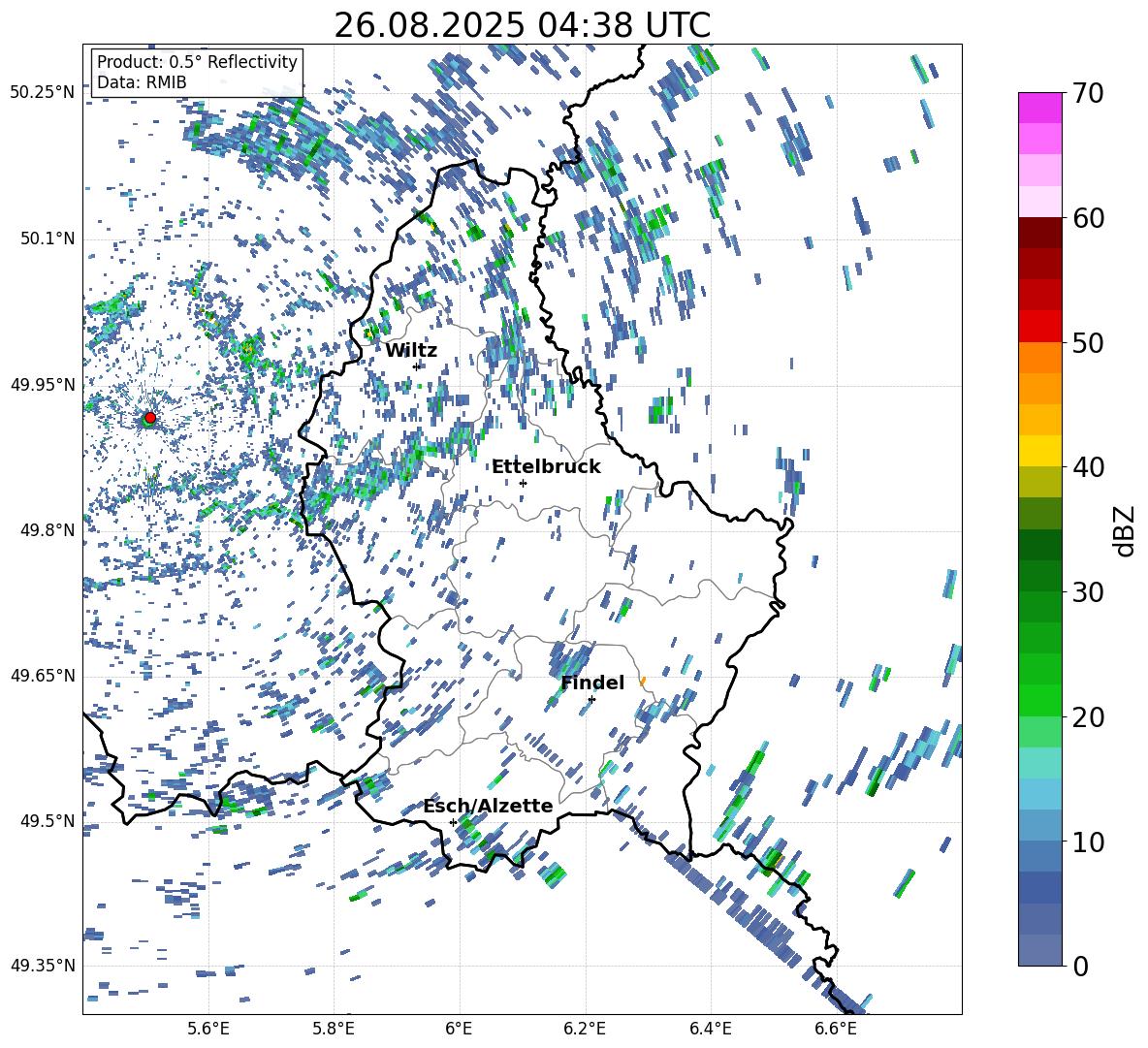
Task: Click 'Product: 0.5° Reflectivity' legend text
Action: coord(197,61)
